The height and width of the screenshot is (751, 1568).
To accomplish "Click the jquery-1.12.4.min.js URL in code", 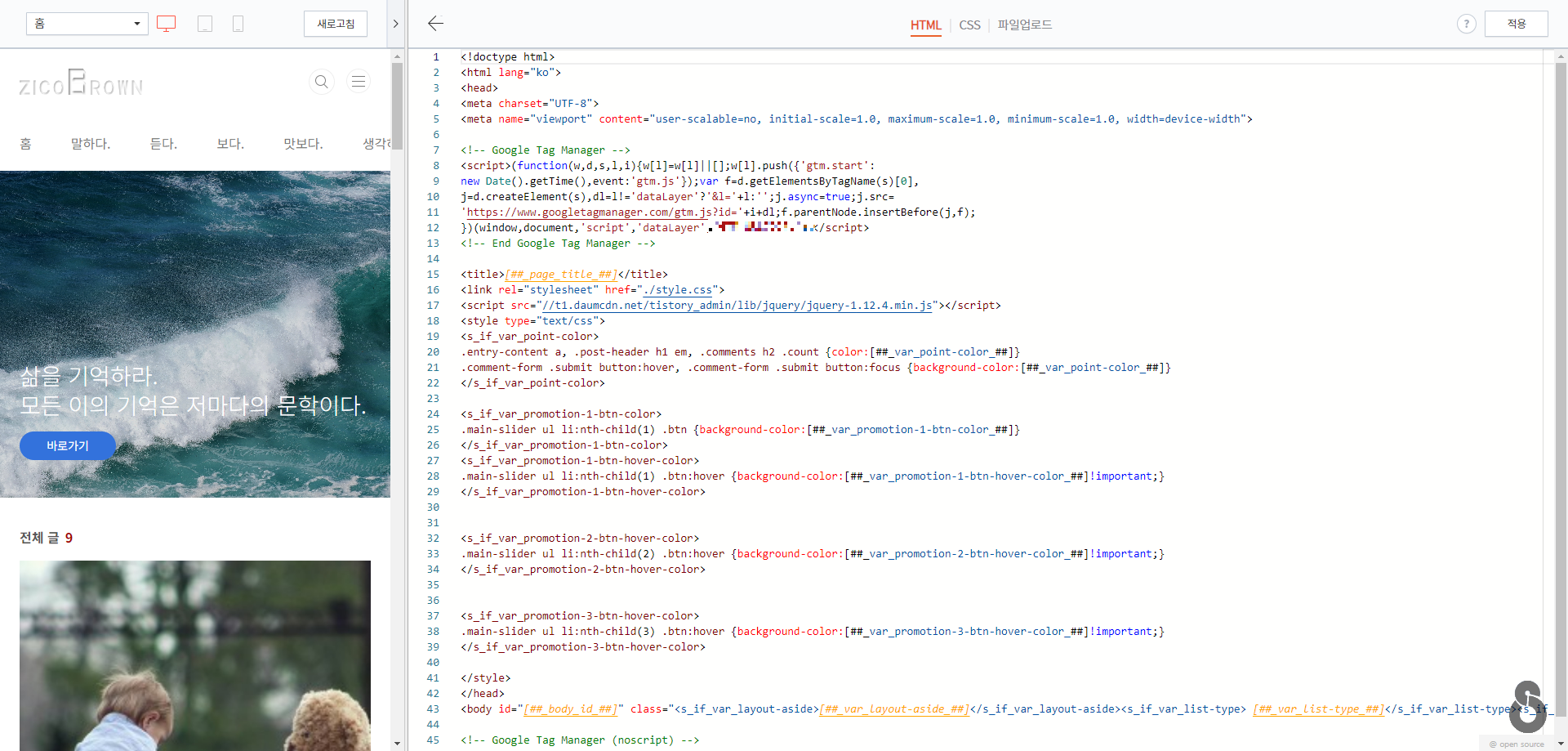I will [737, 306].
